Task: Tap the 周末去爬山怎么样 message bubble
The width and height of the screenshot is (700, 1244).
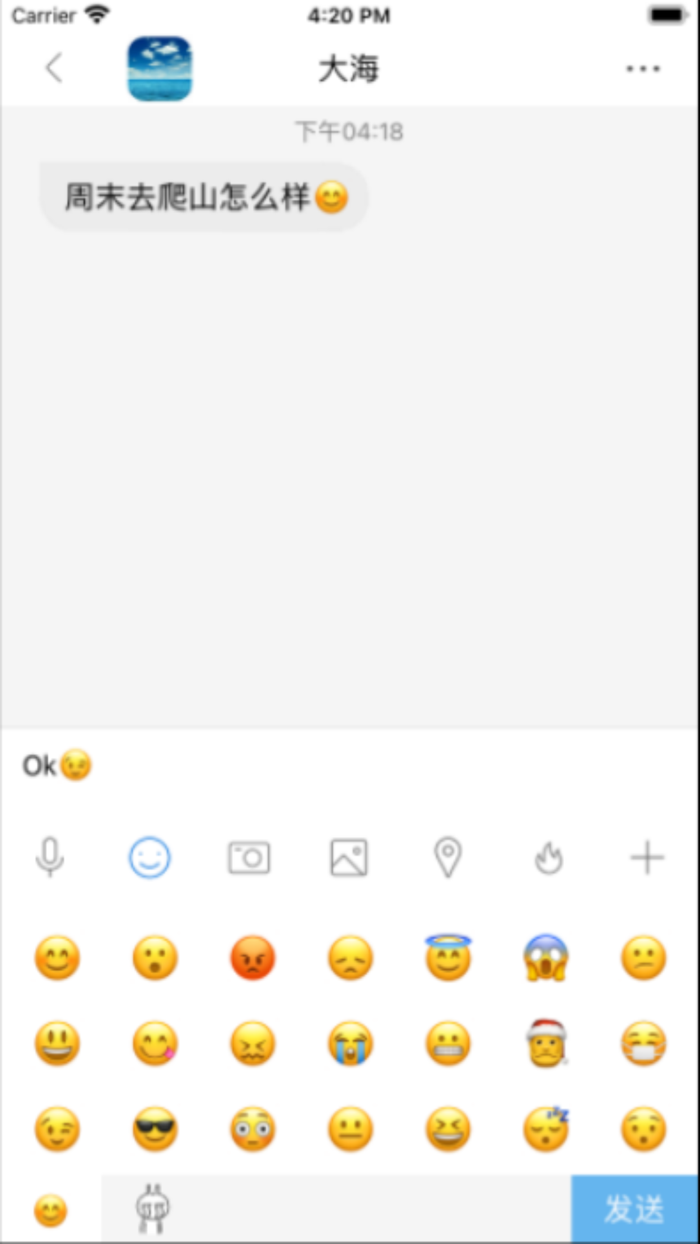Action: pos(204,197)
